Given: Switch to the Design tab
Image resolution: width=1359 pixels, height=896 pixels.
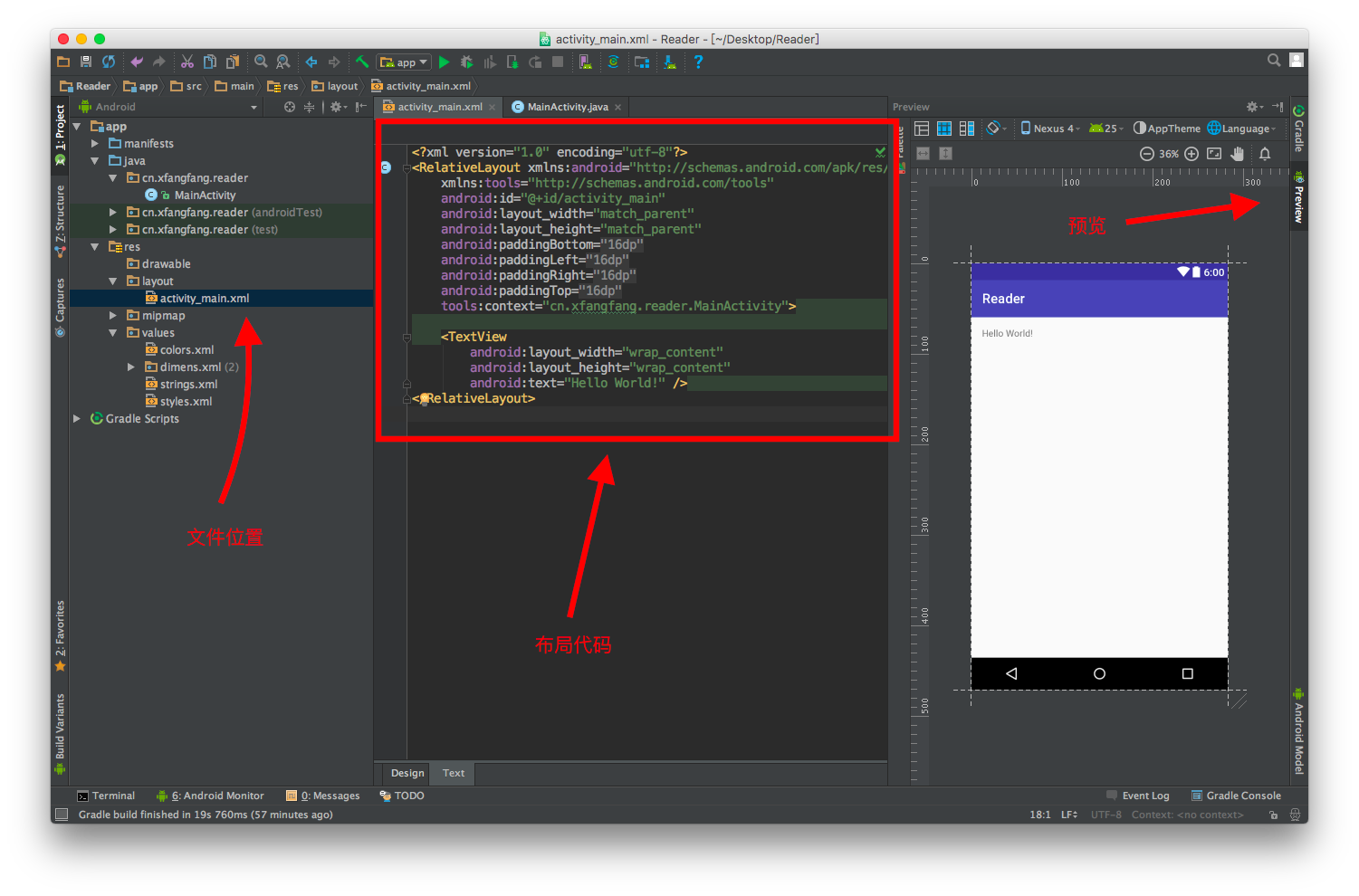Looking at the screenshot, I should [x=407, y=773].
